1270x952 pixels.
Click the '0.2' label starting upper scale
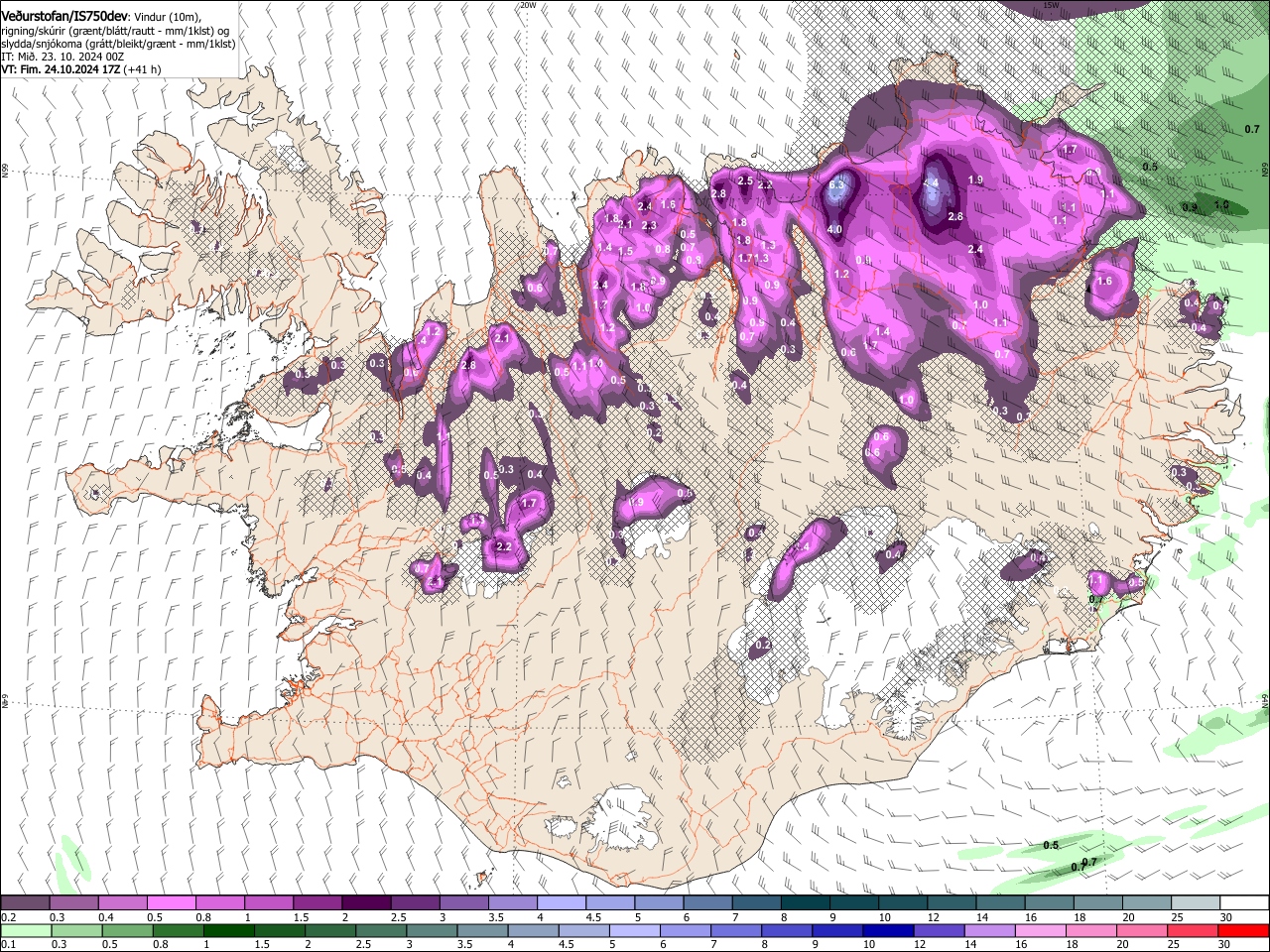pyautogui.click(x=9, y=917)
